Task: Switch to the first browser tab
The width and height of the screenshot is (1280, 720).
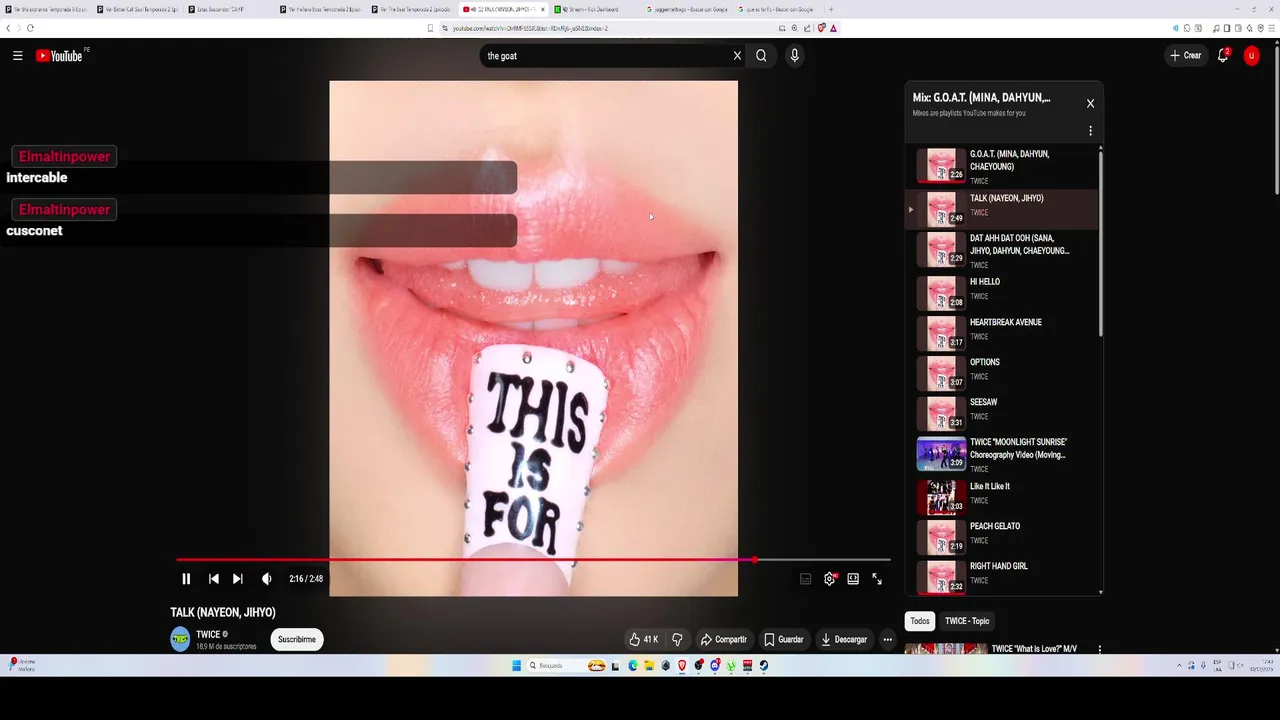Action: tap(48, 9)
